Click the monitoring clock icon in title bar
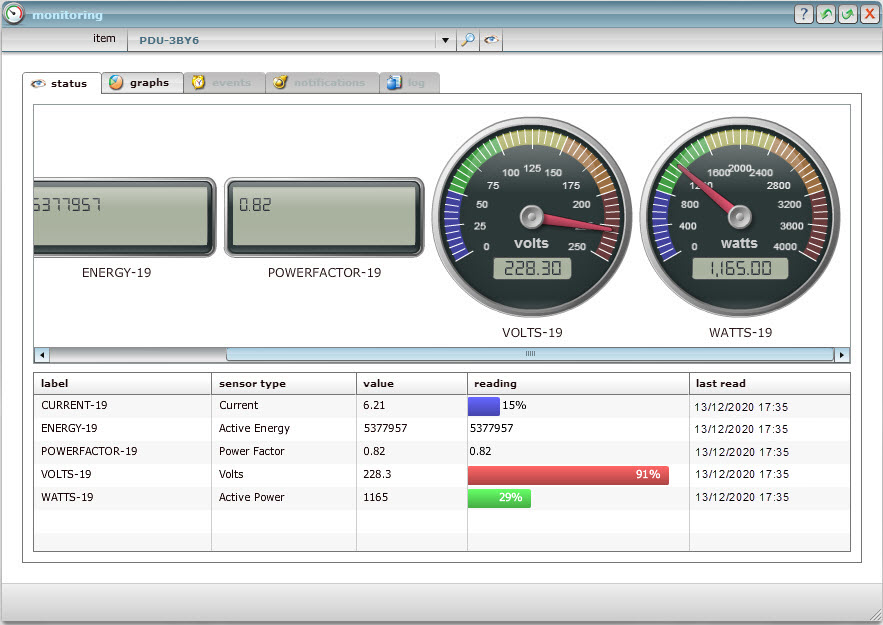 click(14, 14)
